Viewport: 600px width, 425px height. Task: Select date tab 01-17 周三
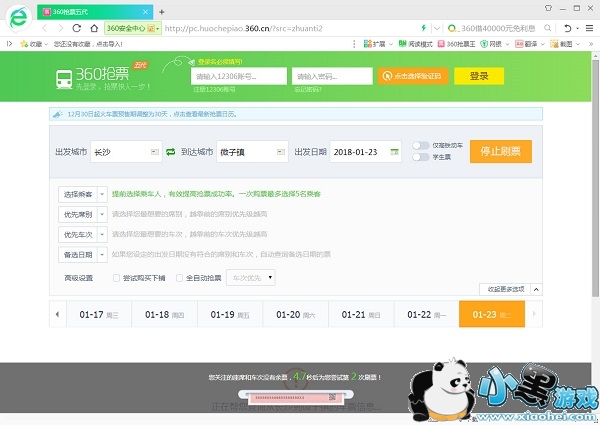pyautogui.click(x=99, y=314)
